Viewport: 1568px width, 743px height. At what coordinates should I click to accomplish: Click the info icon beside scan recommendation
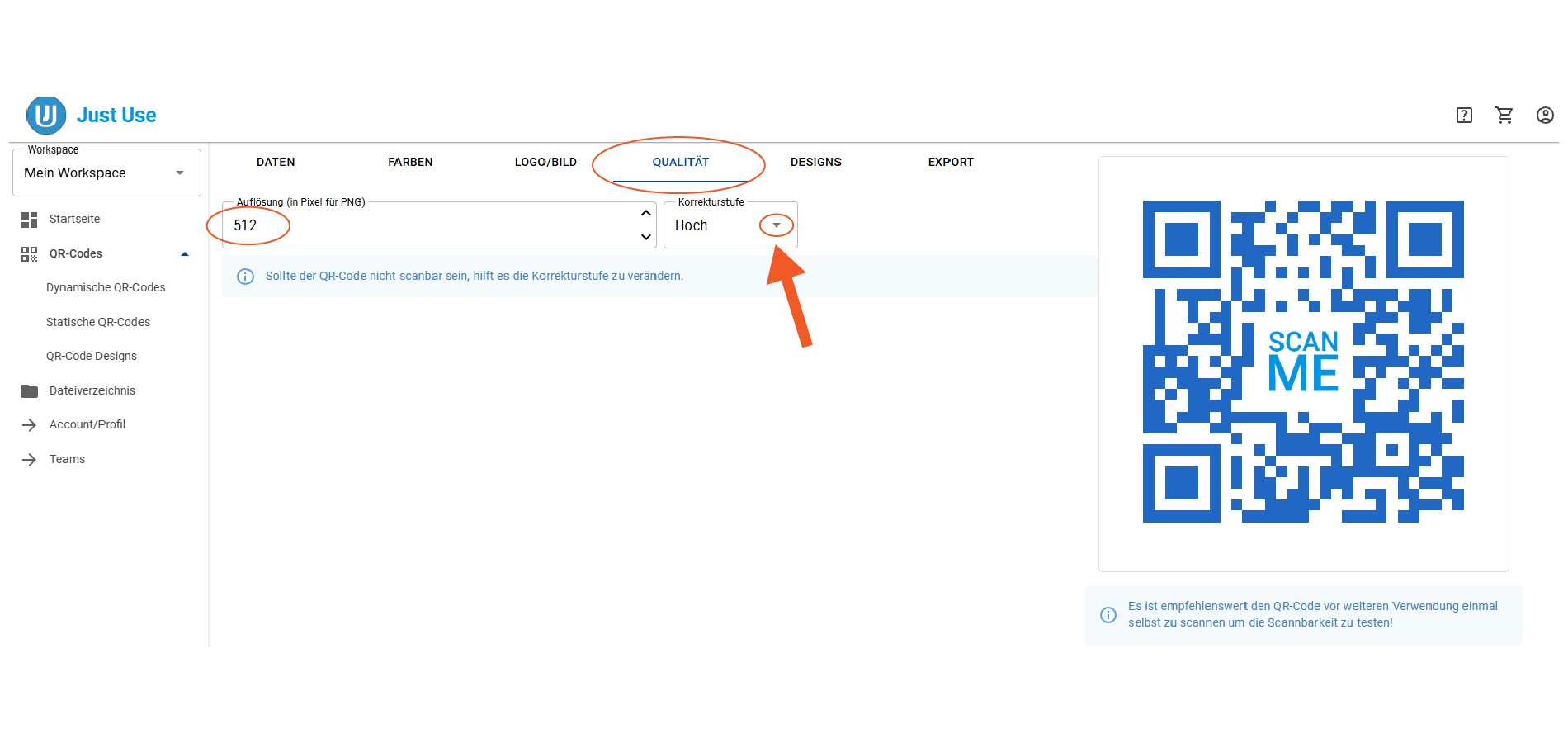pyautogui.click(x=1108, y=615)
